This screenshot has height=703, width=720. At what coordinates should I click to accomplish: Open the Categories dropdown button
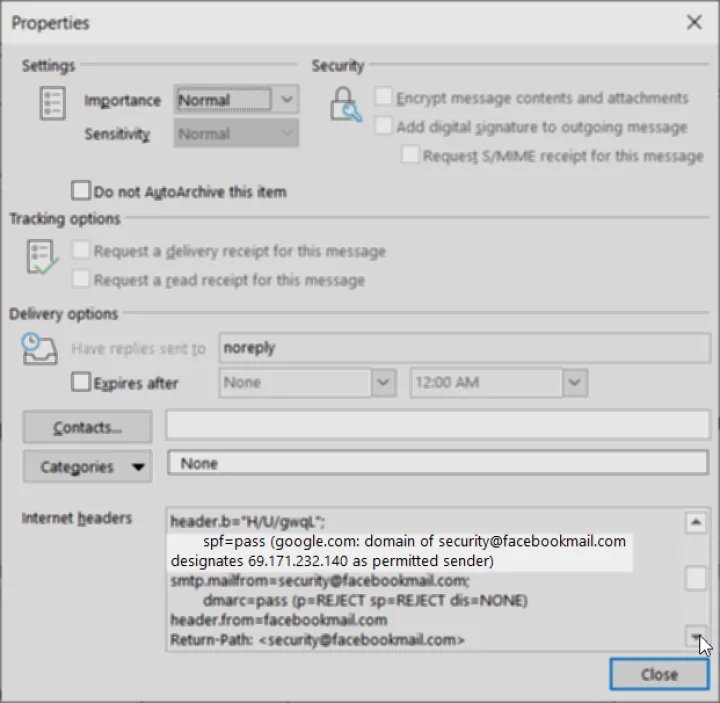point(88,467)
